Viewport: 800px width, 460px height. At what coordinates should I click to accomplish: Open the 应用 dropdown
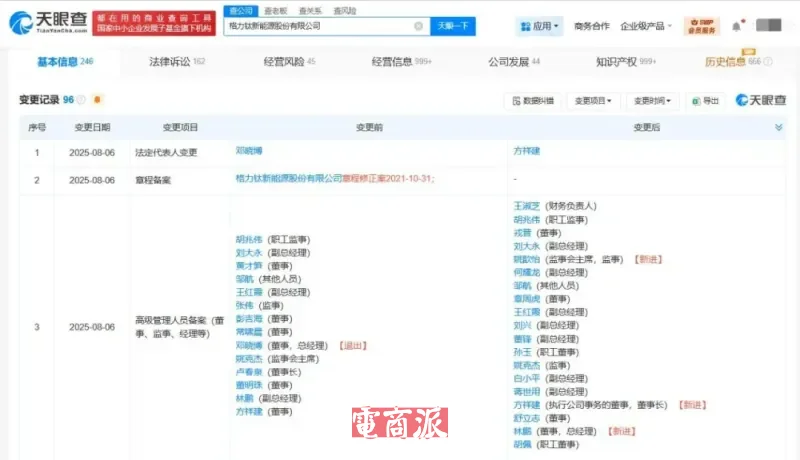(540, 26)
